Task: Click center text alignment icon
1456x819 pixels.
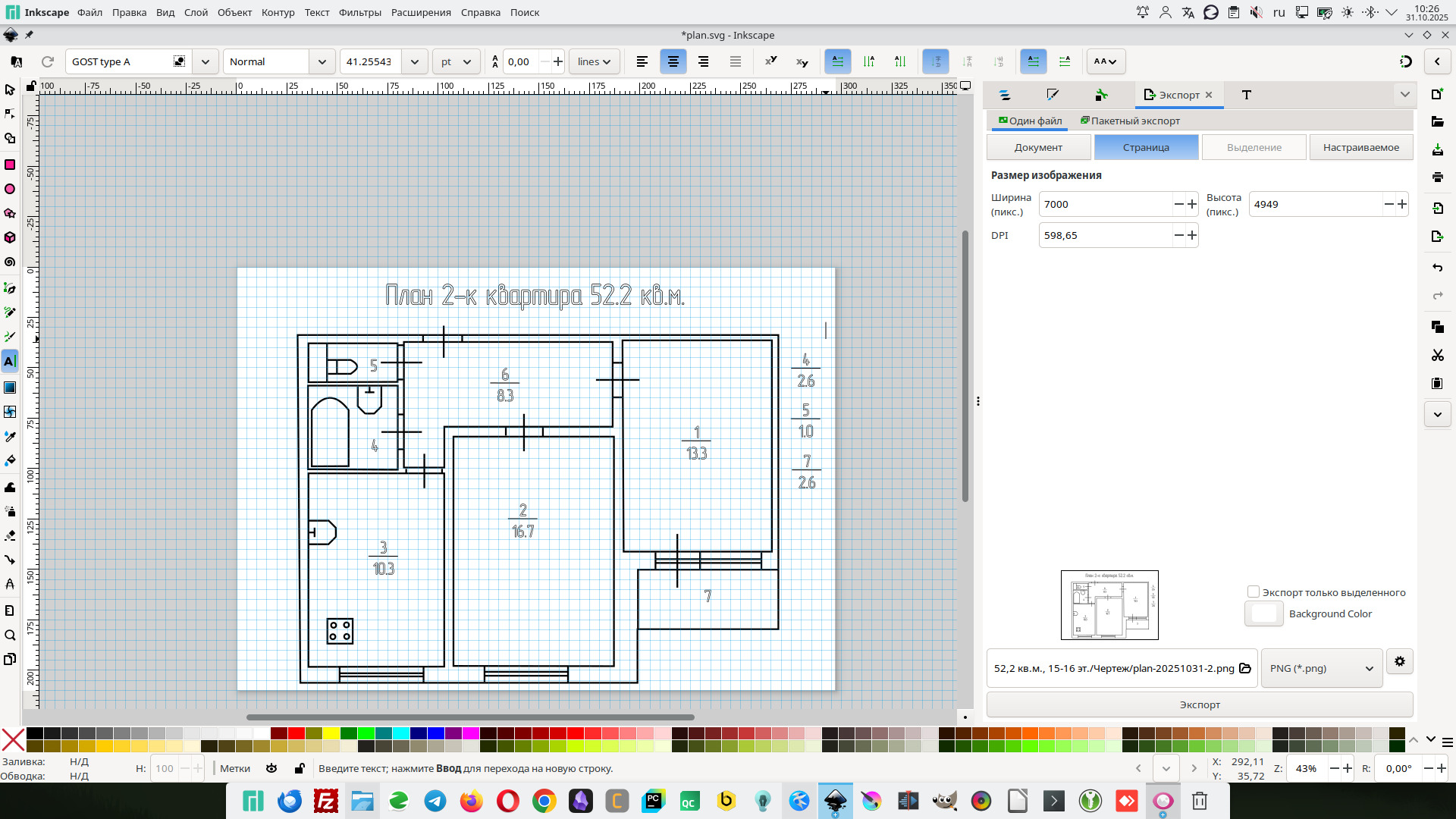Action: (673, 61)
